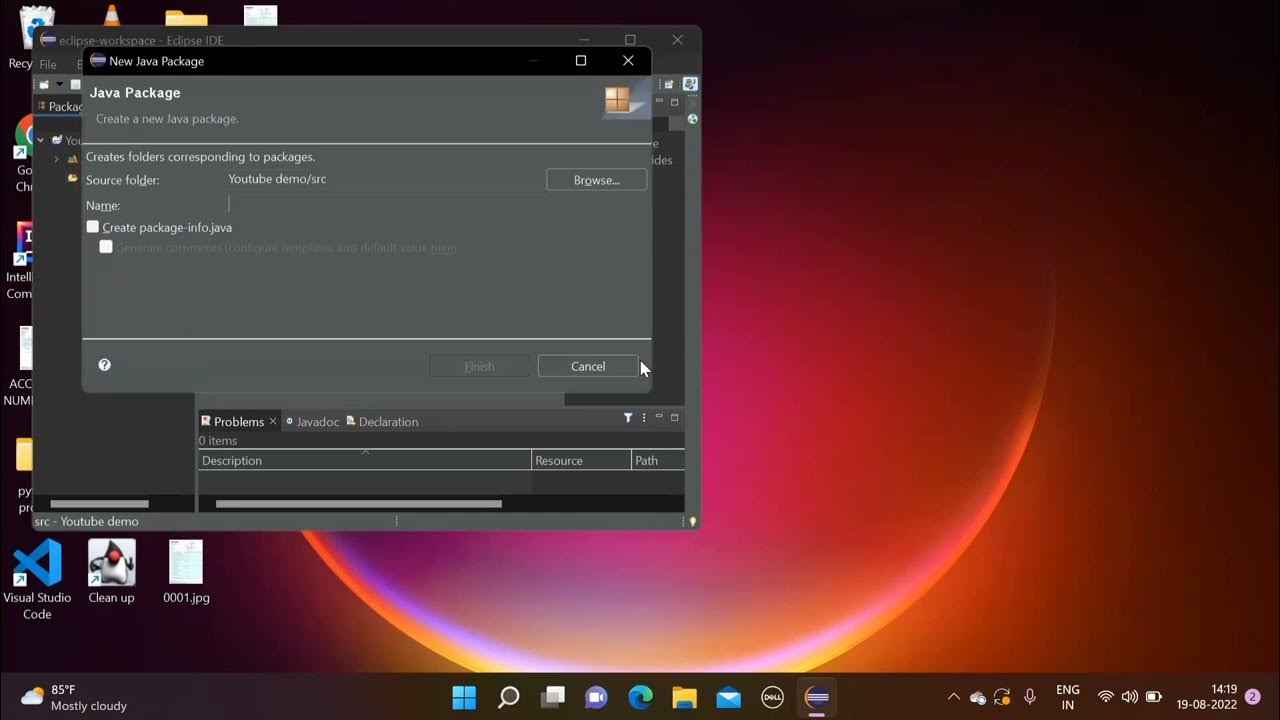Switch to the Javadoc tab
Image resolution: width=1280 pixels, height=720 pixels.
pos(317,421)
